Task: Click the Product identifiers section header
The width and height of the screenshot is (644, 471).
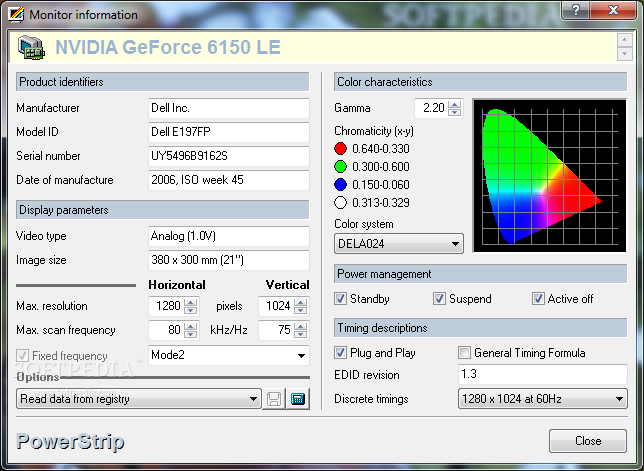Action: [x=163, y=82]
